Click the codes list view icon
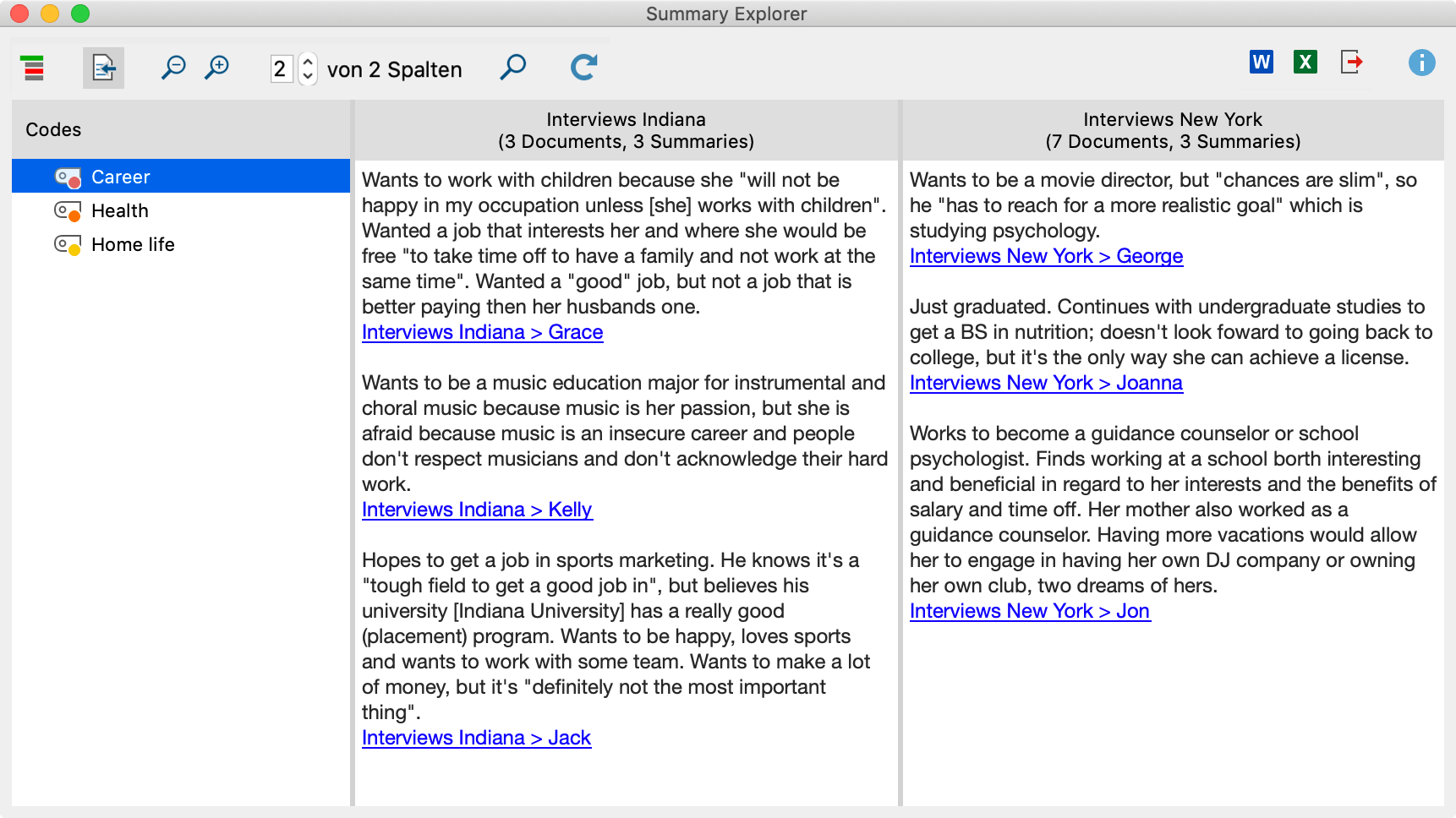 point(33,68)
